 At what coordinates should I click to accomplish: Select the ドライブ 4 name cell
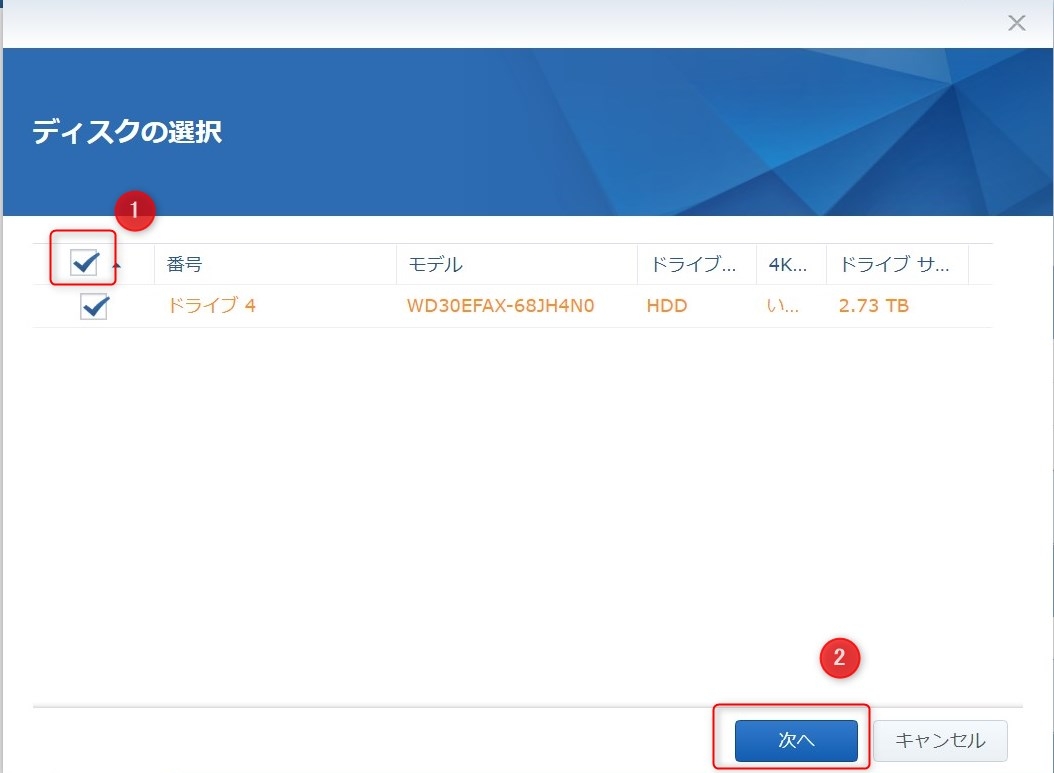tap(211, 306)
